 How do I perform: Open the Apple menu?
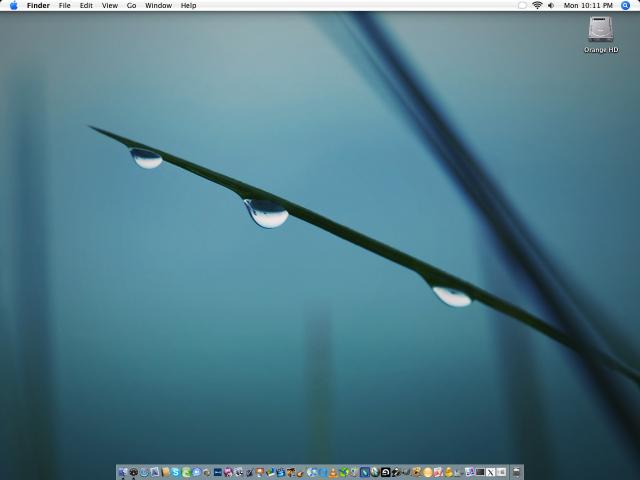(14, 6)
